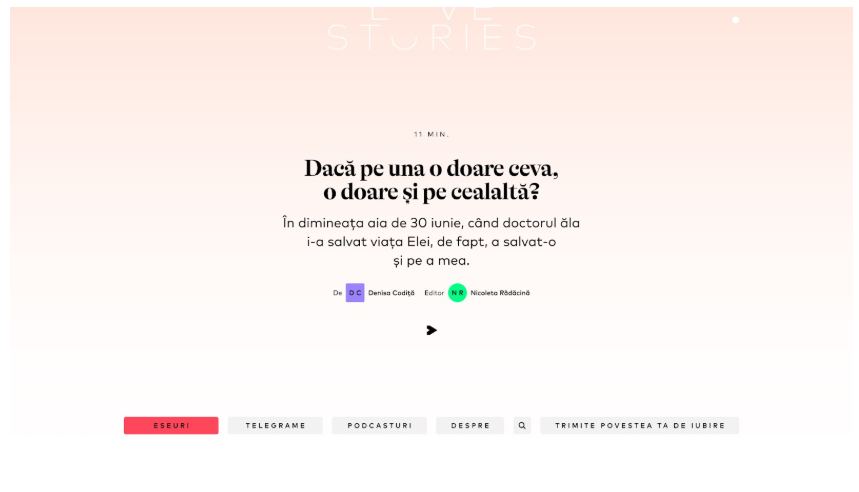The image size is (859, 492).
Task: Go to the Despre page
Action: 470,426
